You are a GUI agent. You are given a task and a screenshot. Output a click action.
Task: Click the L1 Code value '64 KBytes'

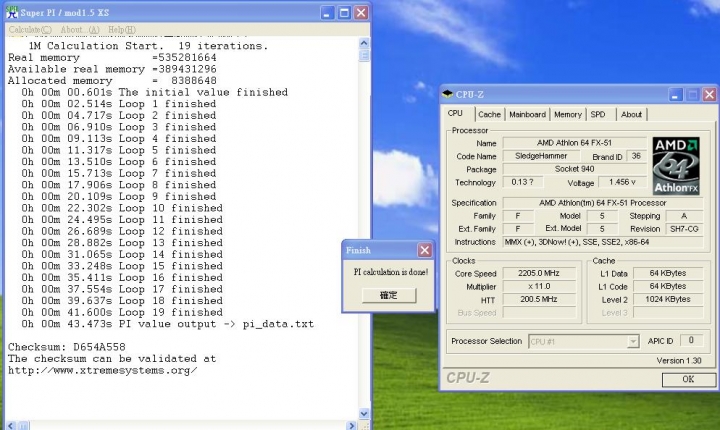(x=668, y=286)
